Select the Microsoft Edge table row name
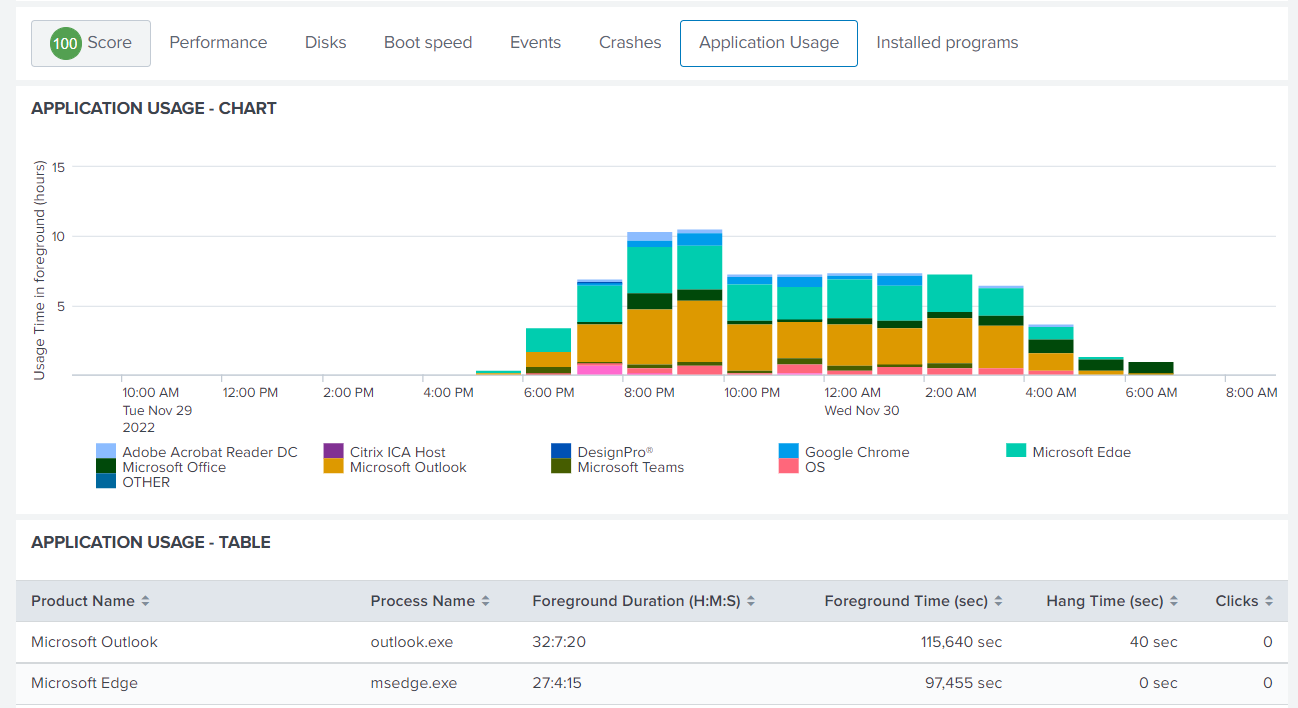 (x=84, y=683)
